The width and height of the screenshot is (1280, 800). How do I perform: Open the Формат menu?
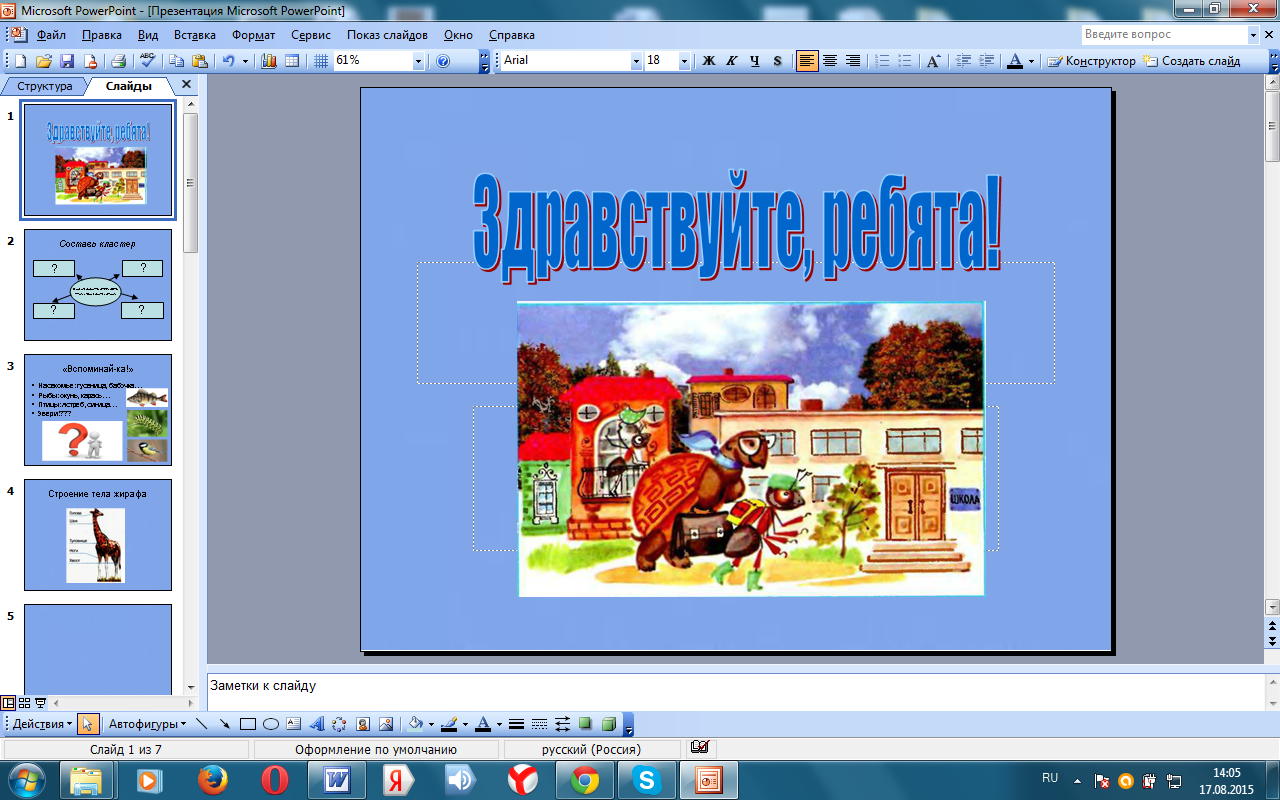[254, 35]
